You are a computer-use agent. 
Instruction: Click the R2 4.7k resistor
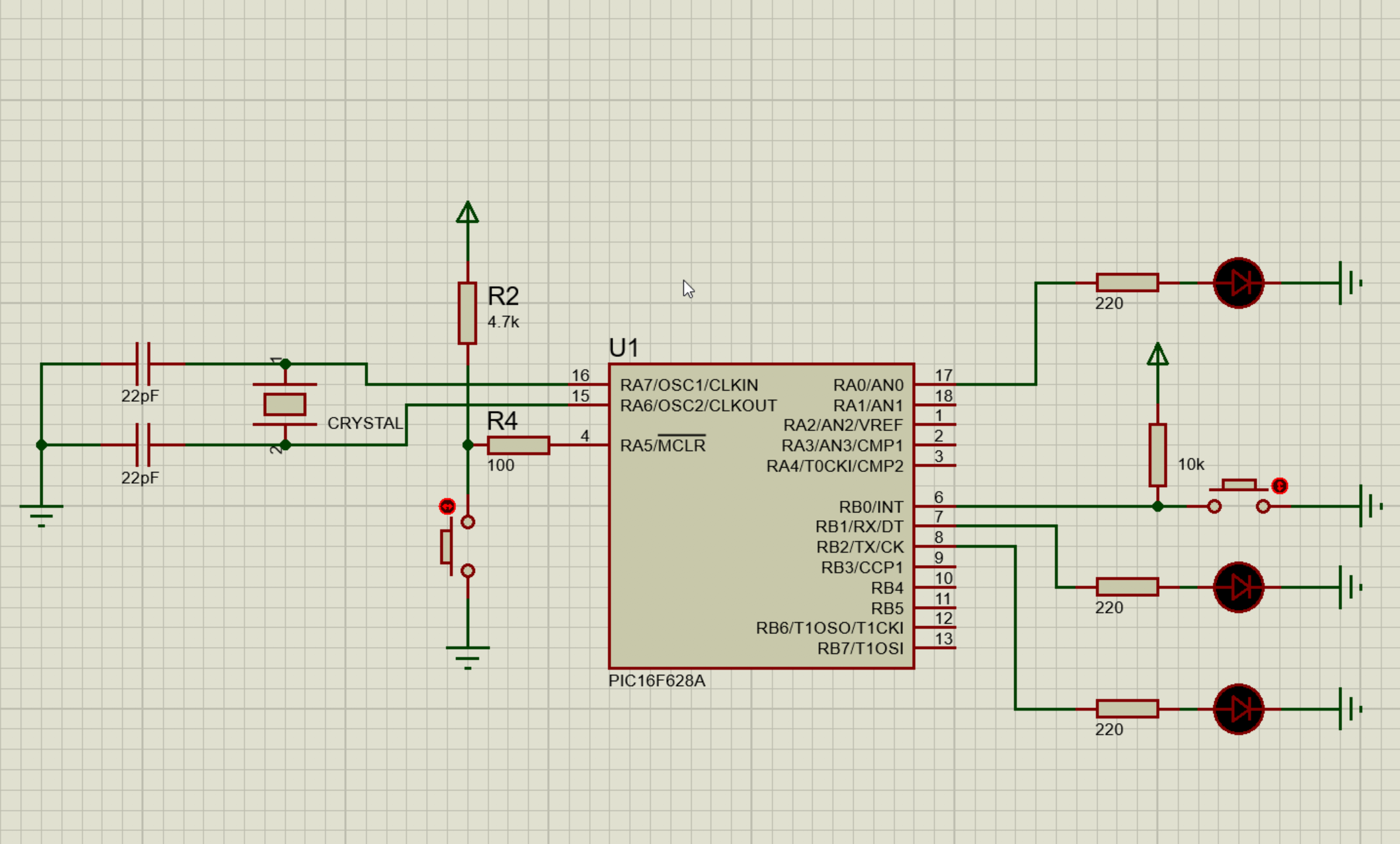coord(467,313)
